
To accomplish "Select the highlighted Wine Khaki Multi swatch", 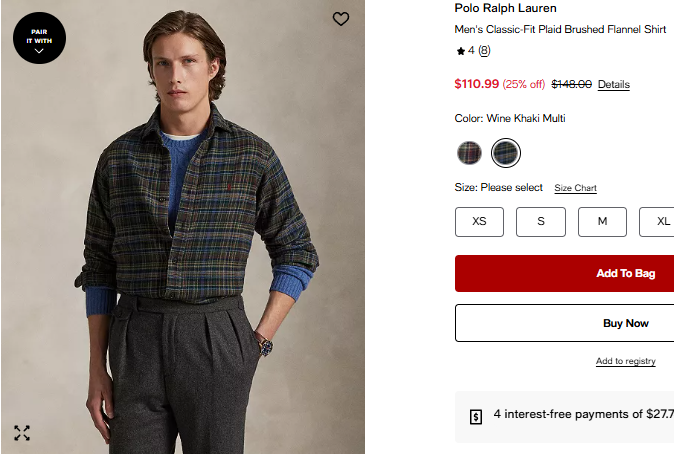I will click(x=506, y=153).
